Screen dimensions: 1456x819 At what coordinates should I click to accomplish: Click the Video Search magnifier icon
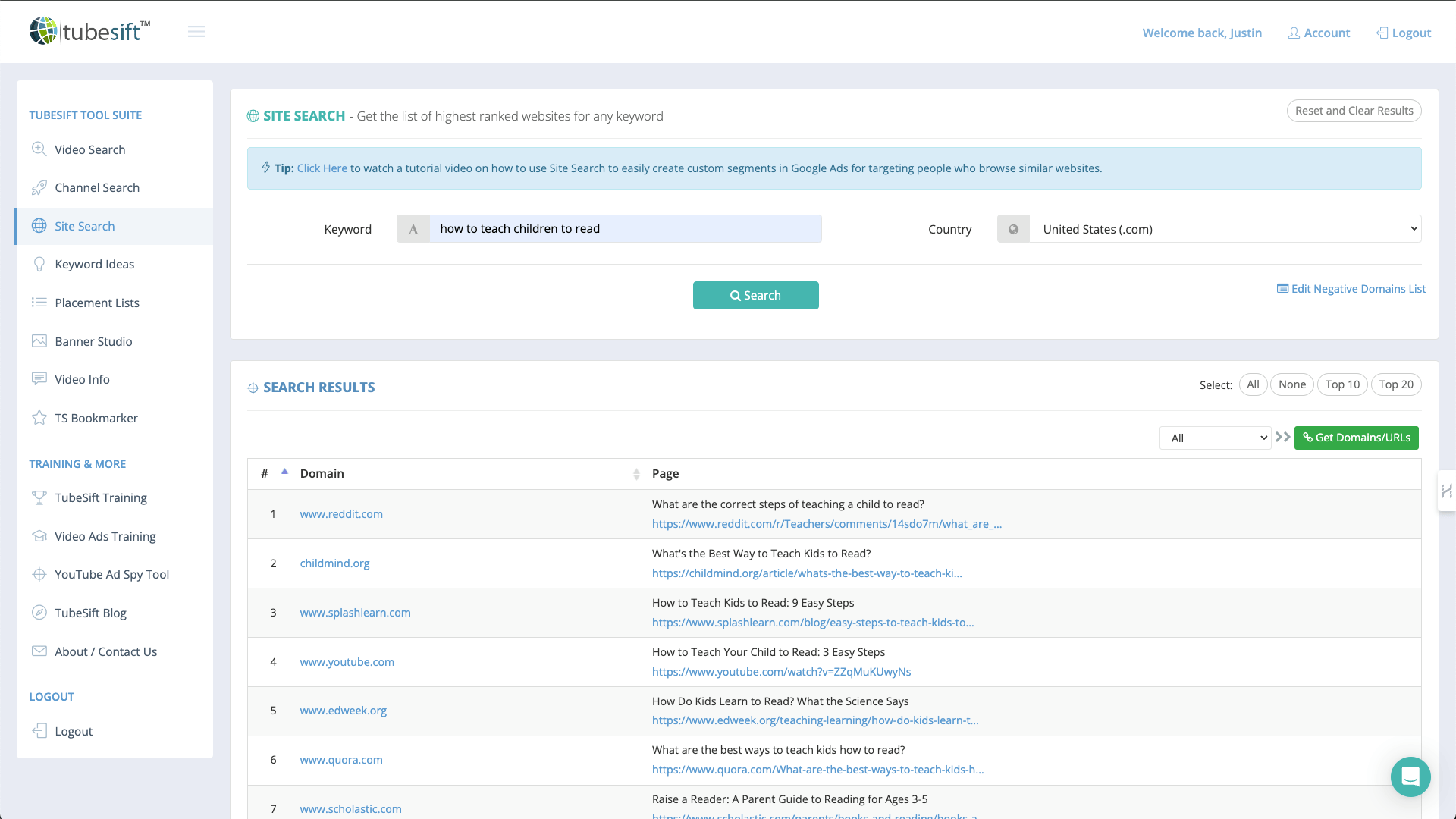(x=39, y=149)
